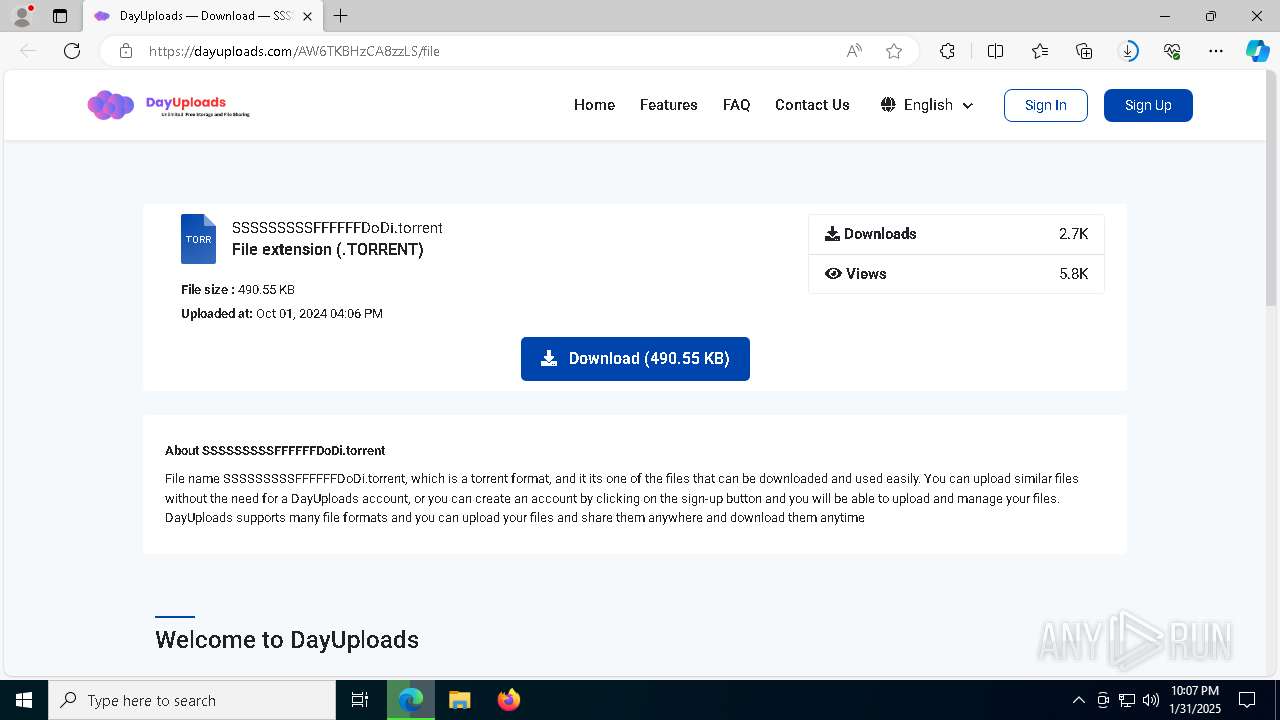
Task: Show hidden system tray icons
Action: coord(1078,700)
